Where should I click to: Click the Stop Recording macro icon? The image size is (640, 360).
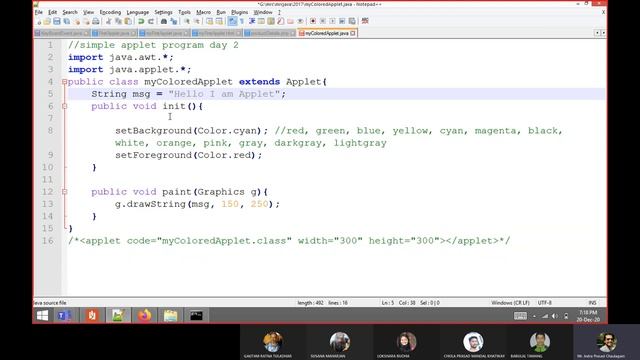coord(322,21)
